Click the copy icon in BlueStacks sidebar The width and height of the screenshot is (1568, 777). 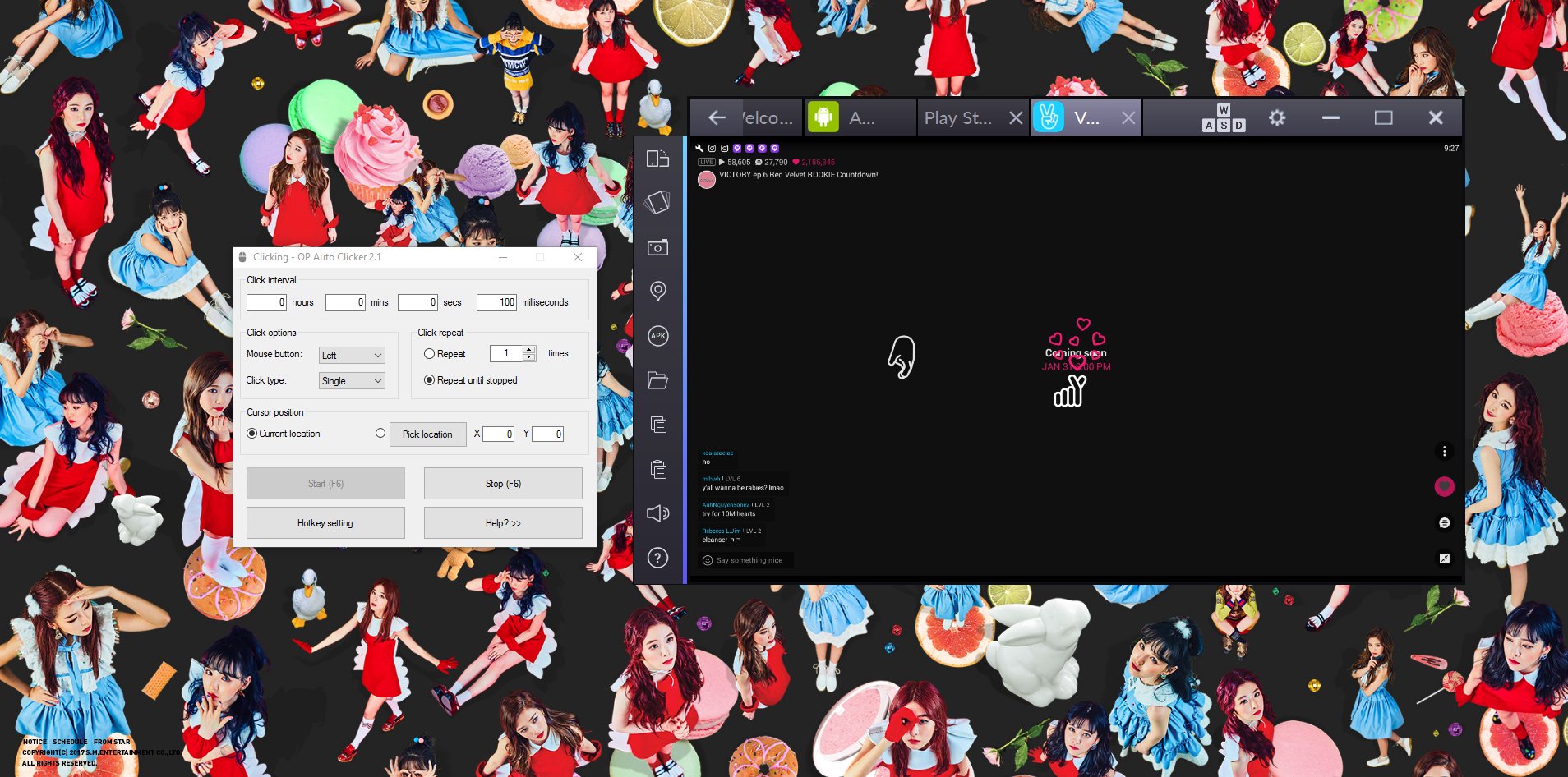657,425
